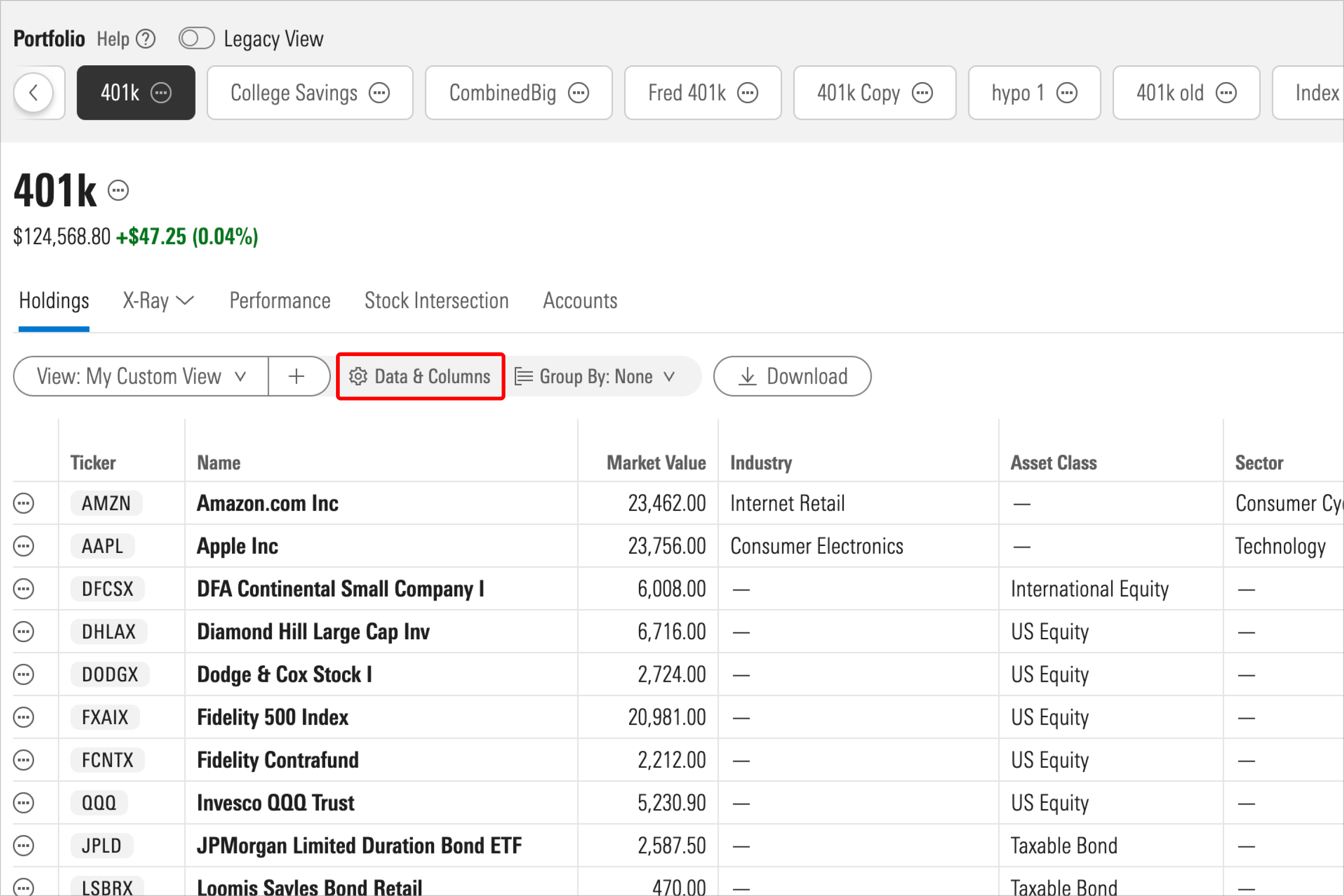
Task: Expand the X-Ray dropdown tab
Action: click(158, 301)
